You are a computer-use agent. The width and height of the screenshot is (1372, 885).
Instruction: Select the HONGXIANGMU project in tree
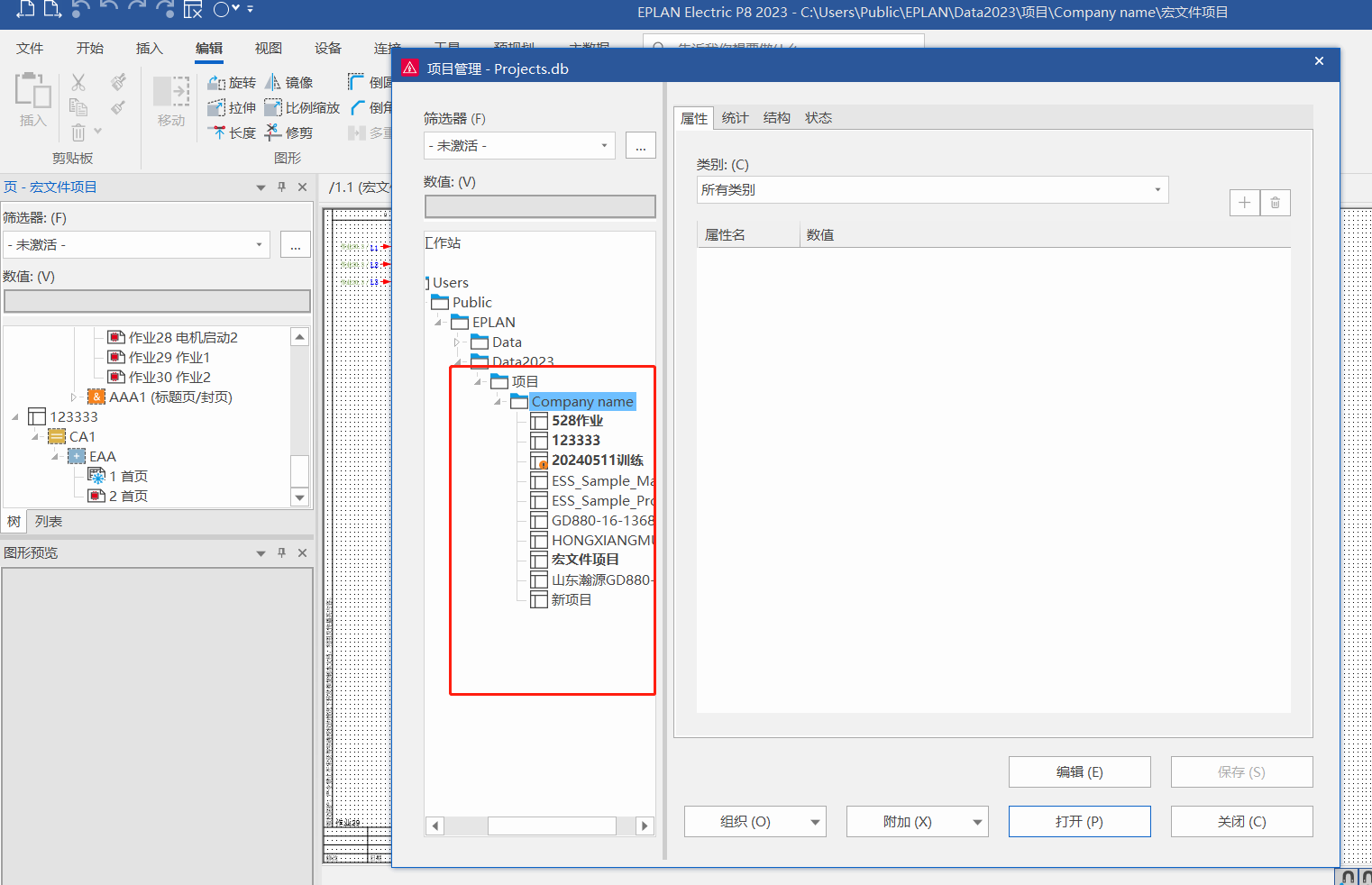click(591, 541)
